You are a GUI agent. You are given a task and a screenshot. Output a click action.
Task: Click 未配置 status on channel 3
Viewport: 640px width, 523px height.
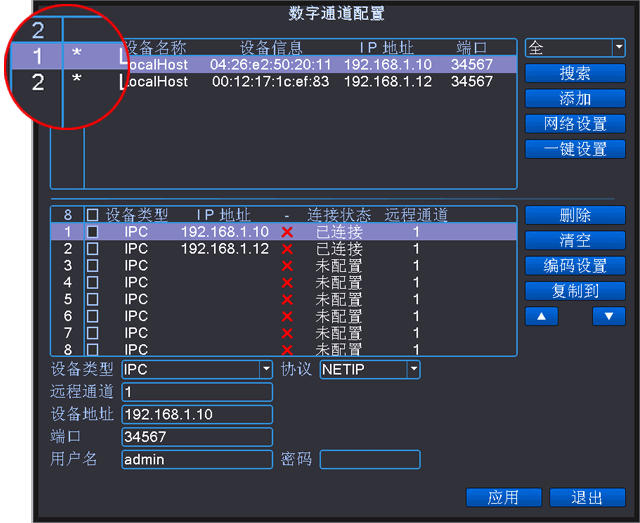(x=339, y=266)
